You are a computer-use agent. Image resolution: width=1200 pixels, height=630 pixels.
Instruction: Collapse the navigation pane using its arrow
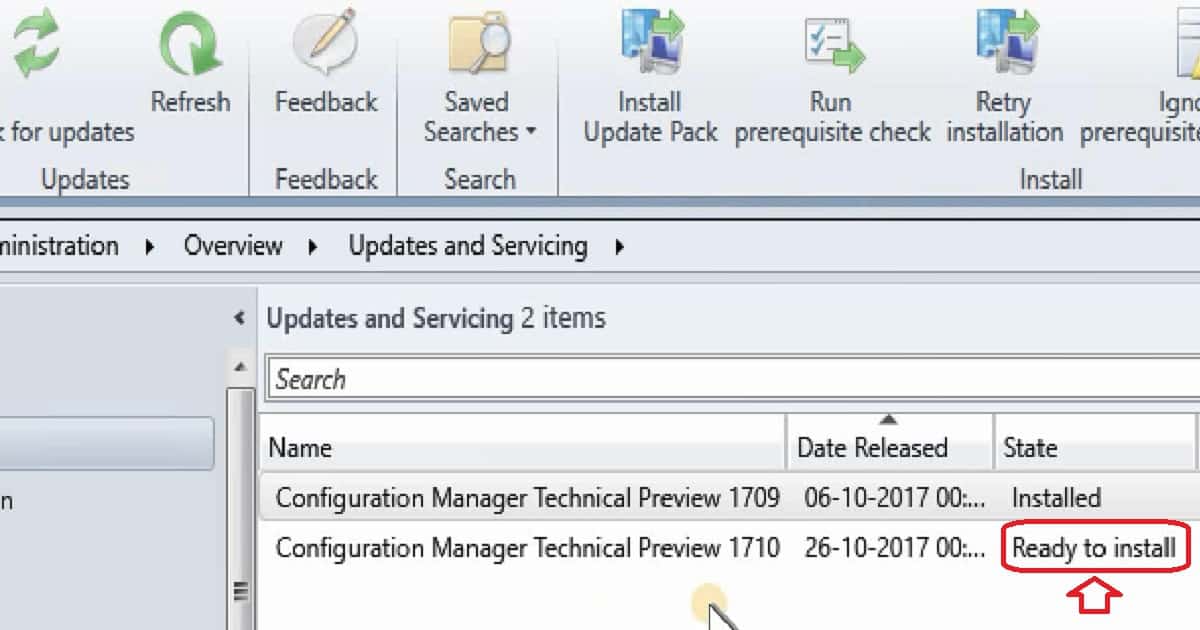(x=239, y=319)
